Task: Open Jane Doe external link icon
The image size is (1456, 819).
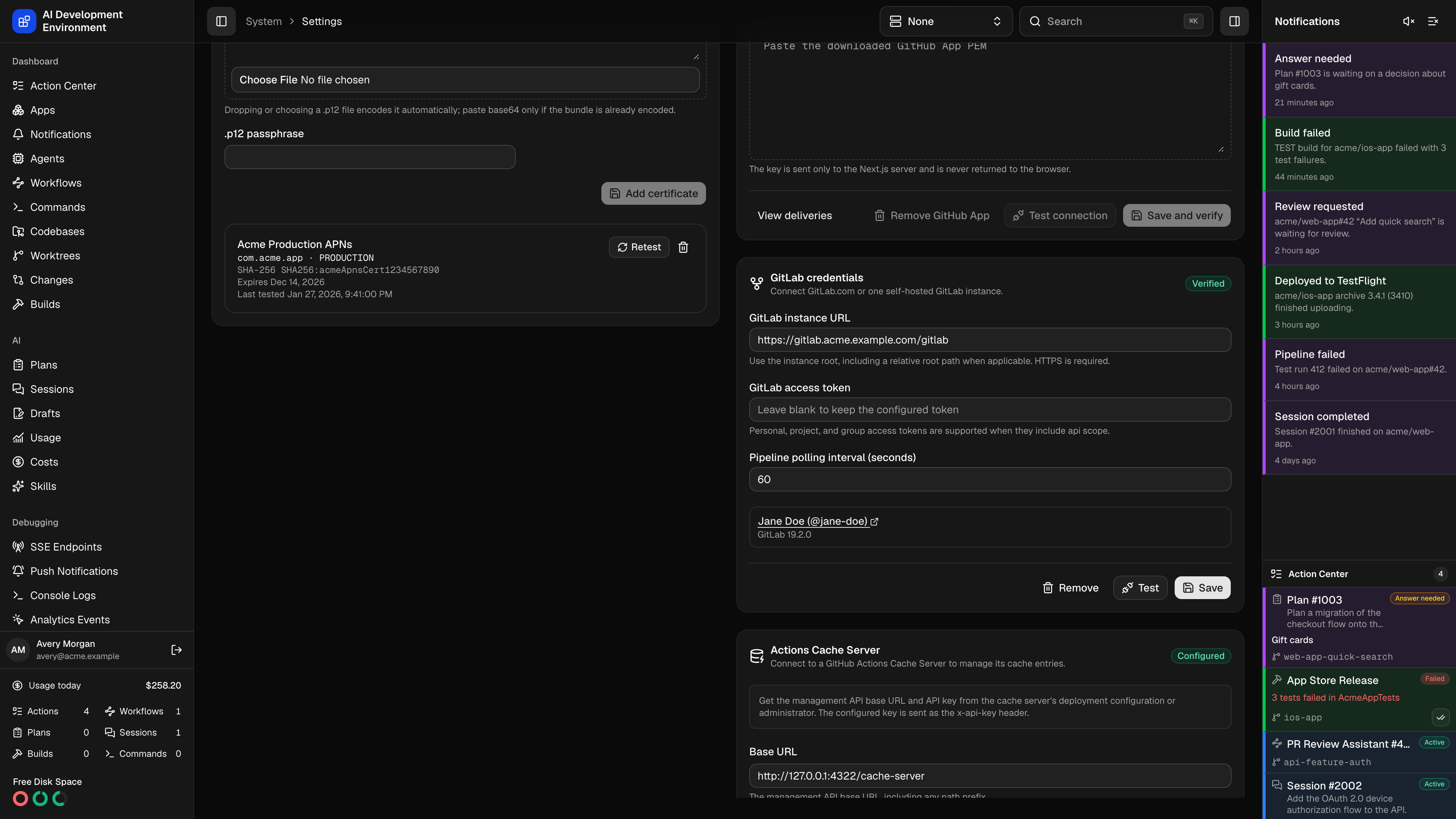Action: click(874, 521)
